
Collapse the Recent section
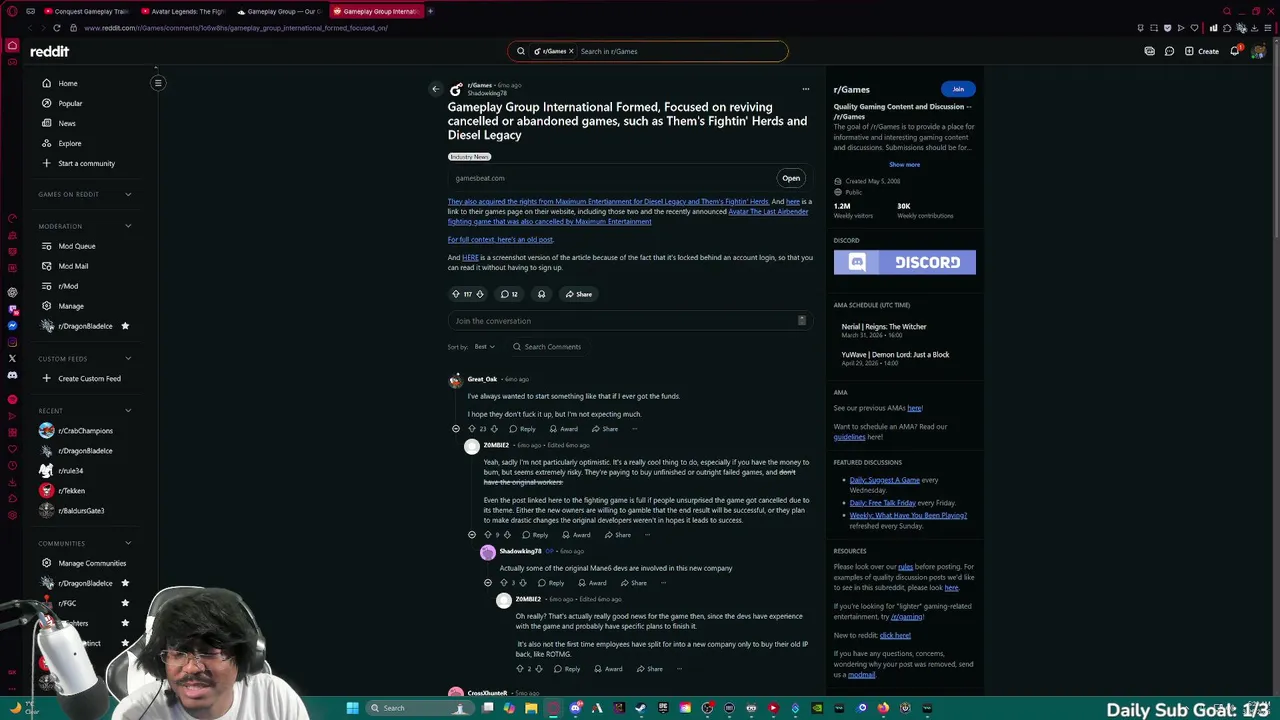click(x=128, y=410)
